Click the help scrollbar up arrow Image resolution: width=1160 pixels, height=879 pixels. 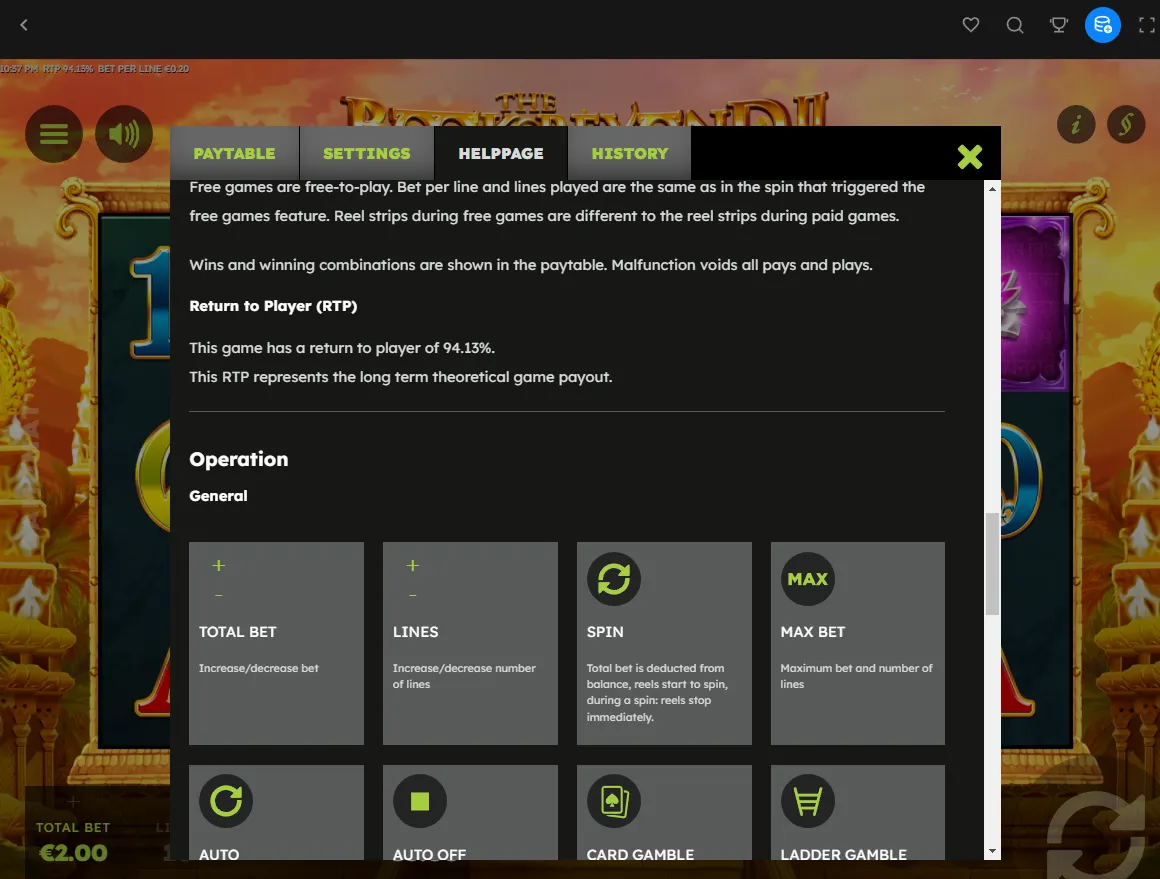[x=992, y=189]
